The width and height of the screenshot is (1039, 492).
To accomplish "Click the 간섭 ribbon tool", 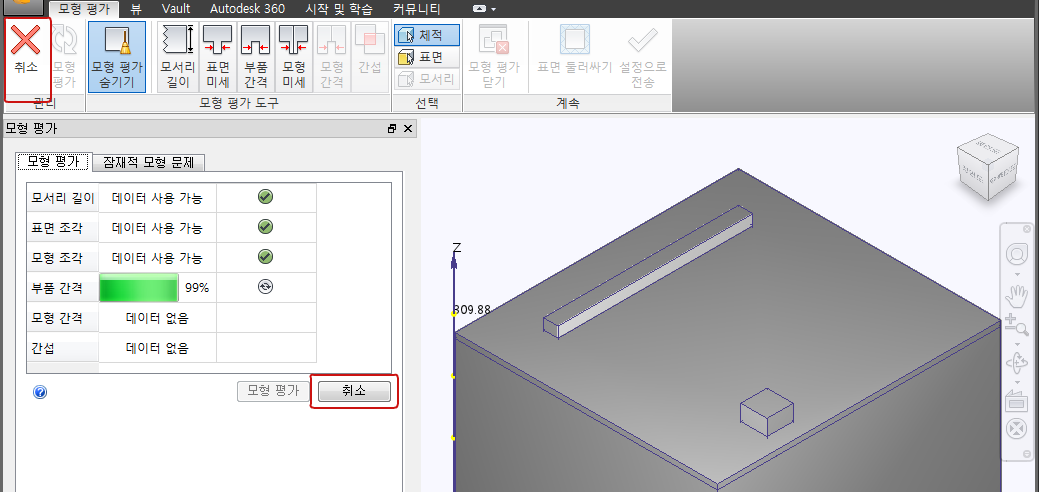I will click(x=370, y=56).
